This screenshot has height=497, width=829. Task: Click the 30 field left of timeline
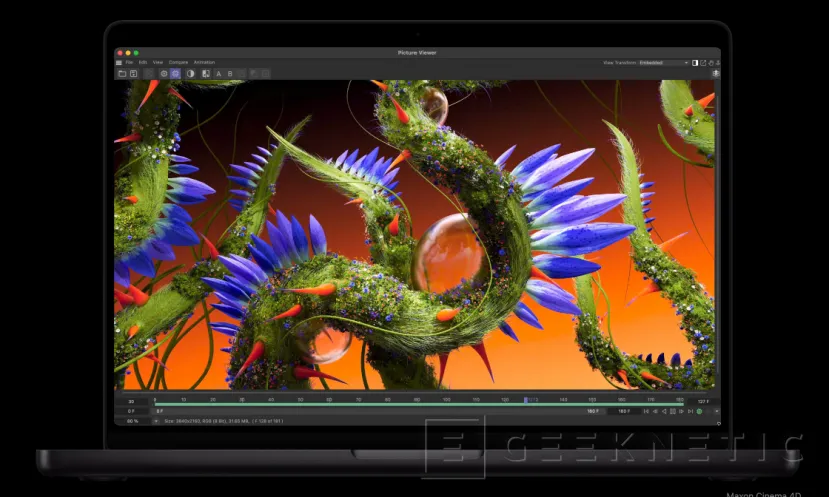[x=131, y=401]
